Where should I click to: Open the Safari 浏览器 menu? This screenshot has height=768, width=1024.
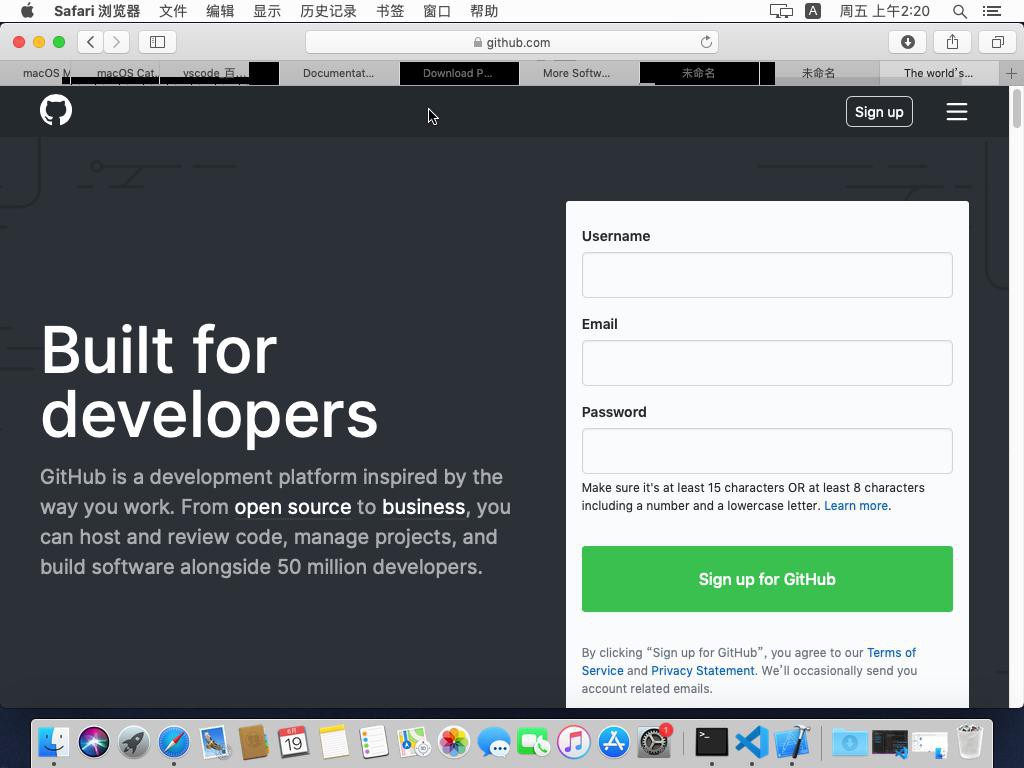tap(97, 11)
